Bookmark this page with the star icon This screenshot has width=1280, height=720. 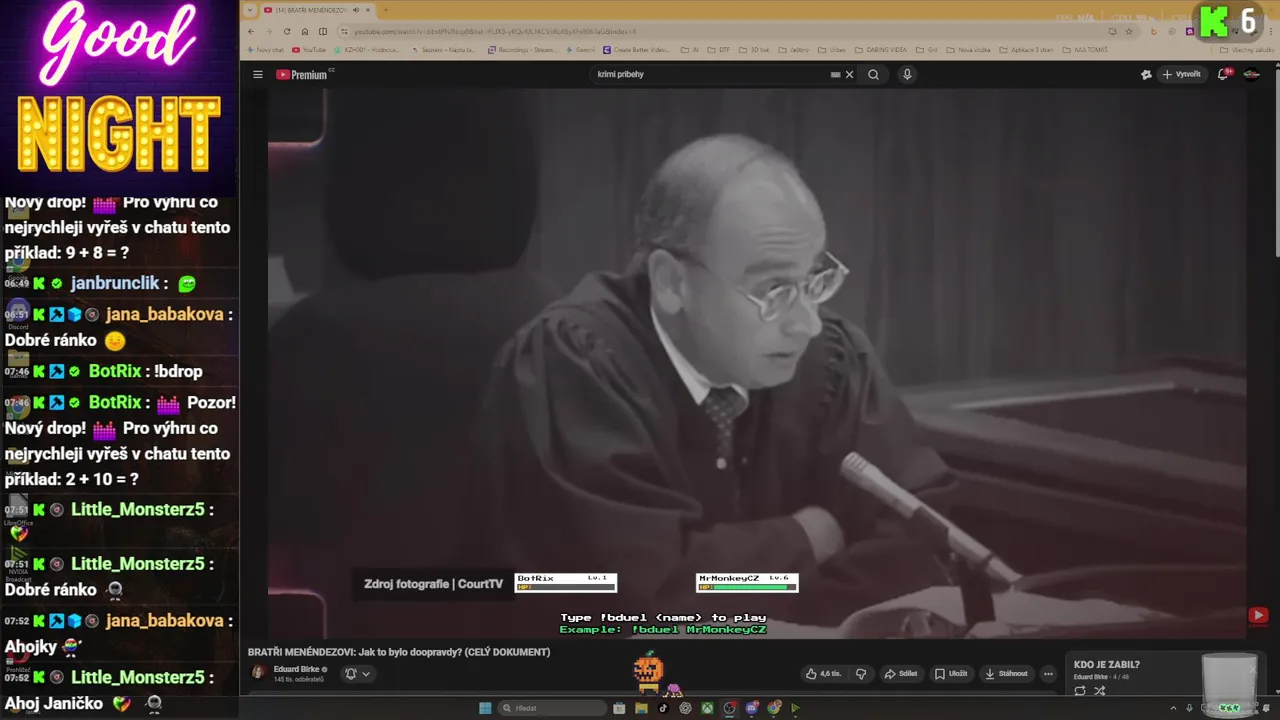click(x=1129, y=31)
